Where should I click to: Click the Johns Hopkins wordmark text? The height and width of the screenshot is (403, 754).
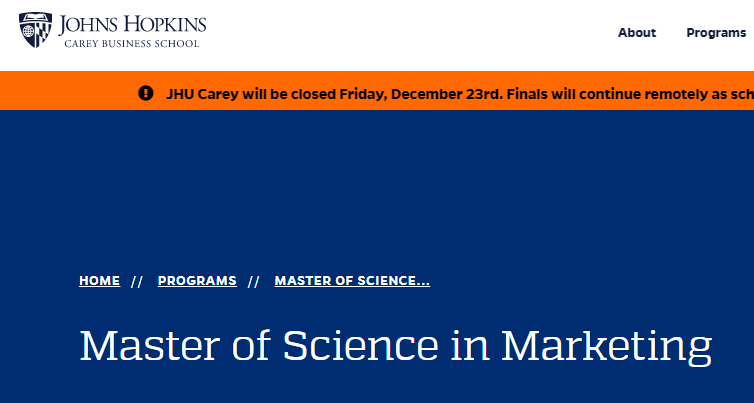tap(132, 25)
